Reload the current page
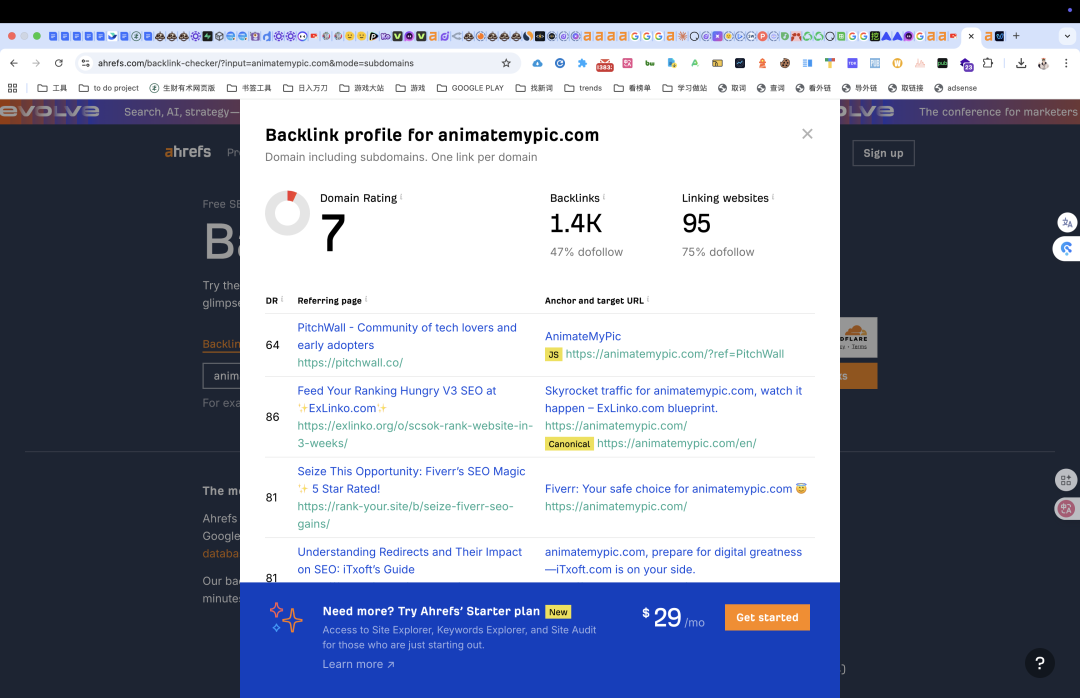The width and height of the screenshot is (1080, 698). (x=59, y=63)
